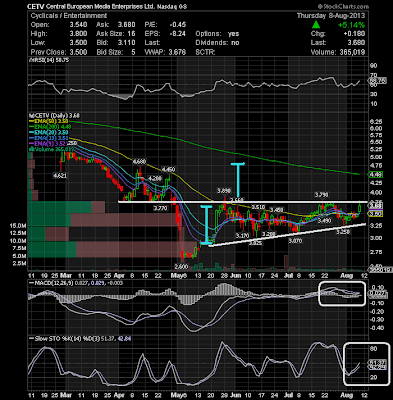Click the SCTR label
Screen dimensions: 393x400
point(205,52)
